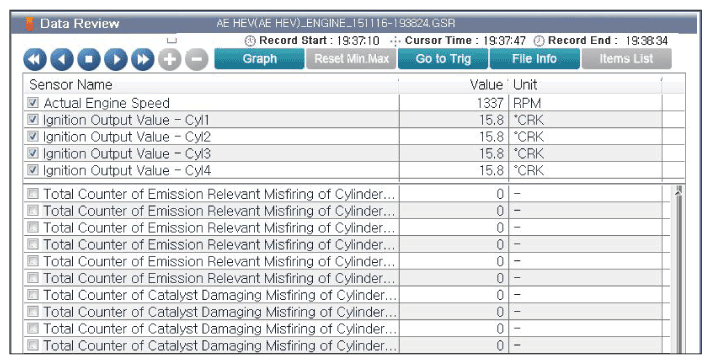The image size is (711, 364).
Task: Step back one frame with the left arrow
Action: (x=62, y=59)
